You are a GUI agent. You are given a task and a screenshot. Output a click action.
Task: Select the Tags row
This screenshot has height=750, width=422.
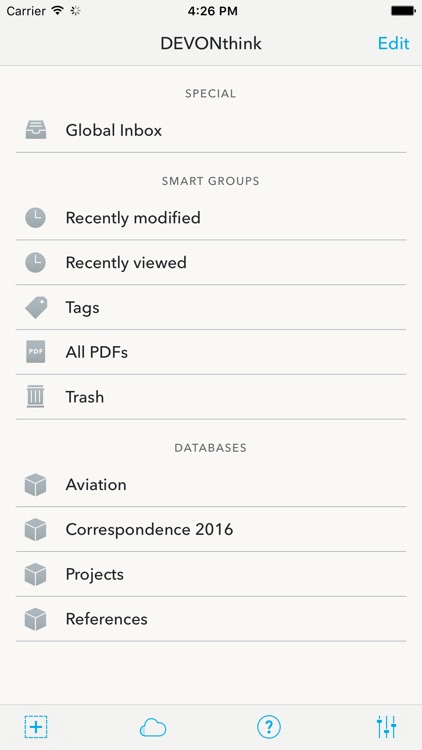(x=211, y=307)
